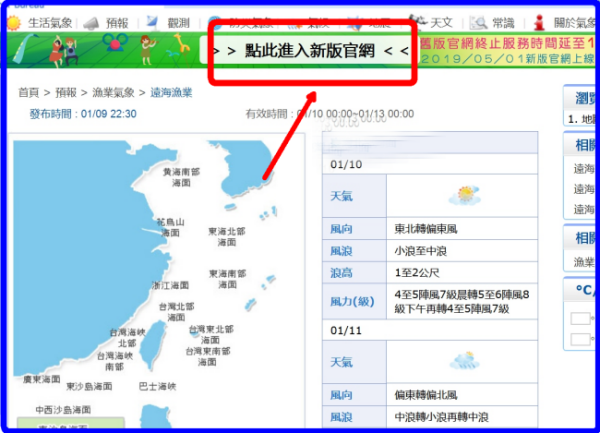This screenshot has height=433, width=600.
Task: Open the 觀測 menu in navigation bar
Action: [x=176, y=23]
